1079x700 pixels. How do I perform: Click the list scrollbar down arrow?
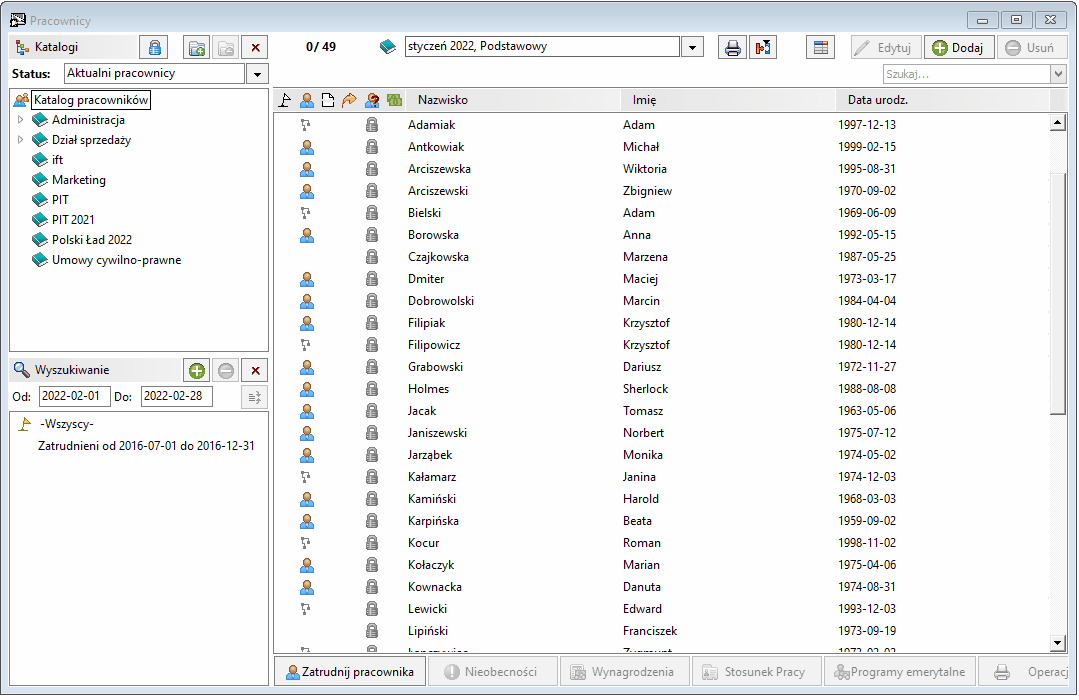point(1058,643)
